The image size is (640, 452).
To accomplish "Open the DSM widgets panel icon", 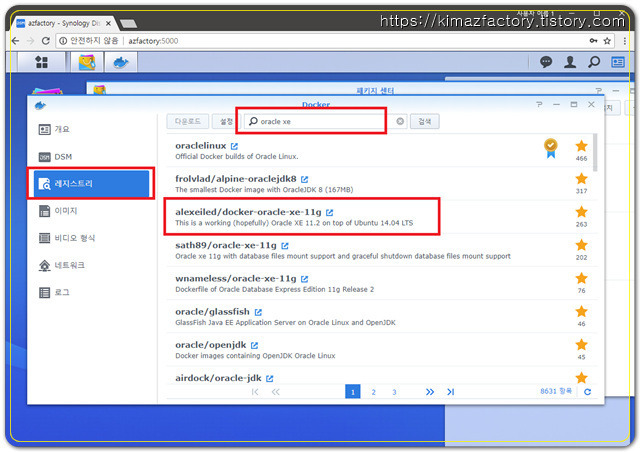I will (x=618, y=62).
